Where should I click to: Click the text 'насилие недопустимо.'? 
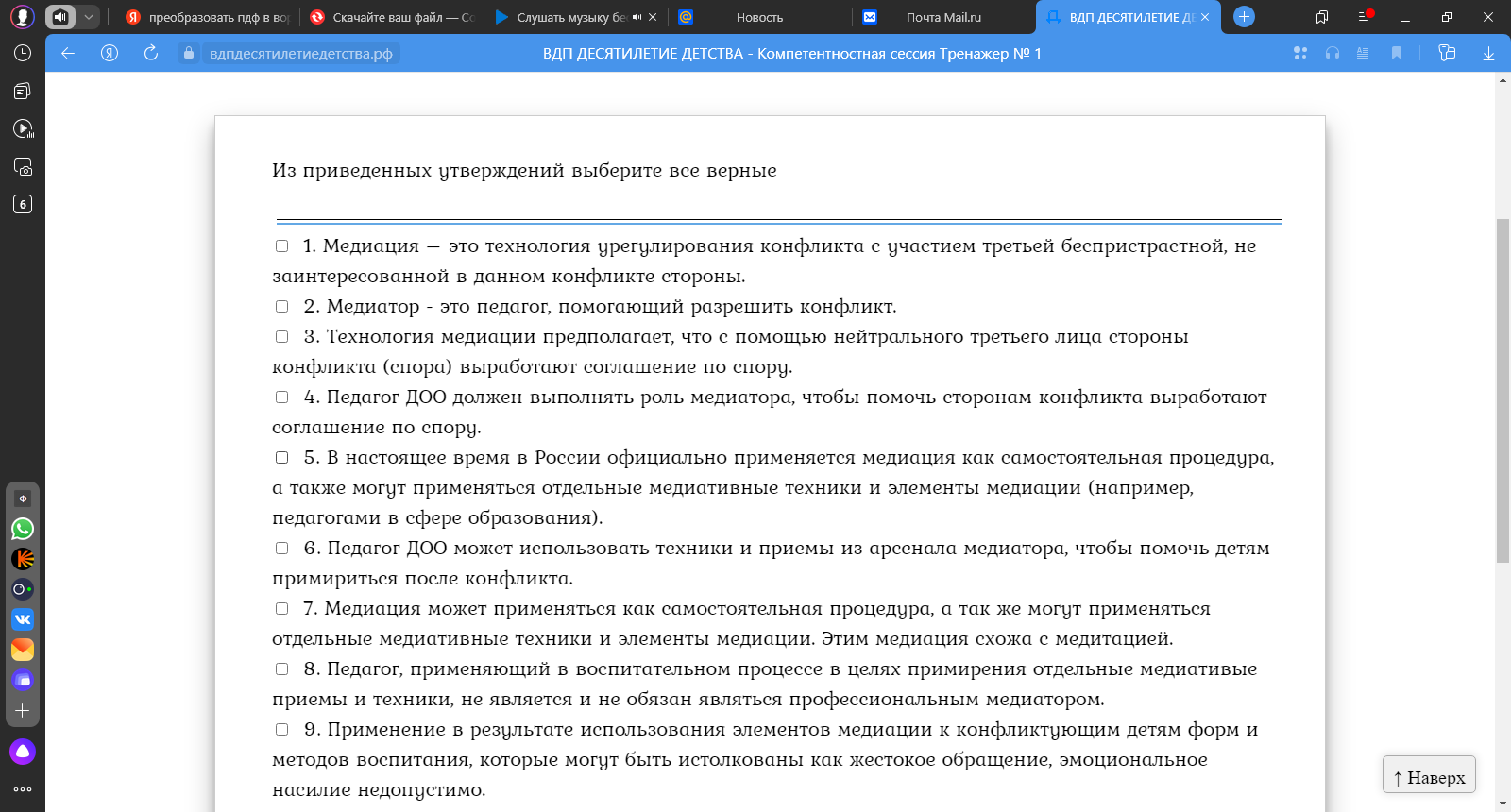(x=379, y=790)
